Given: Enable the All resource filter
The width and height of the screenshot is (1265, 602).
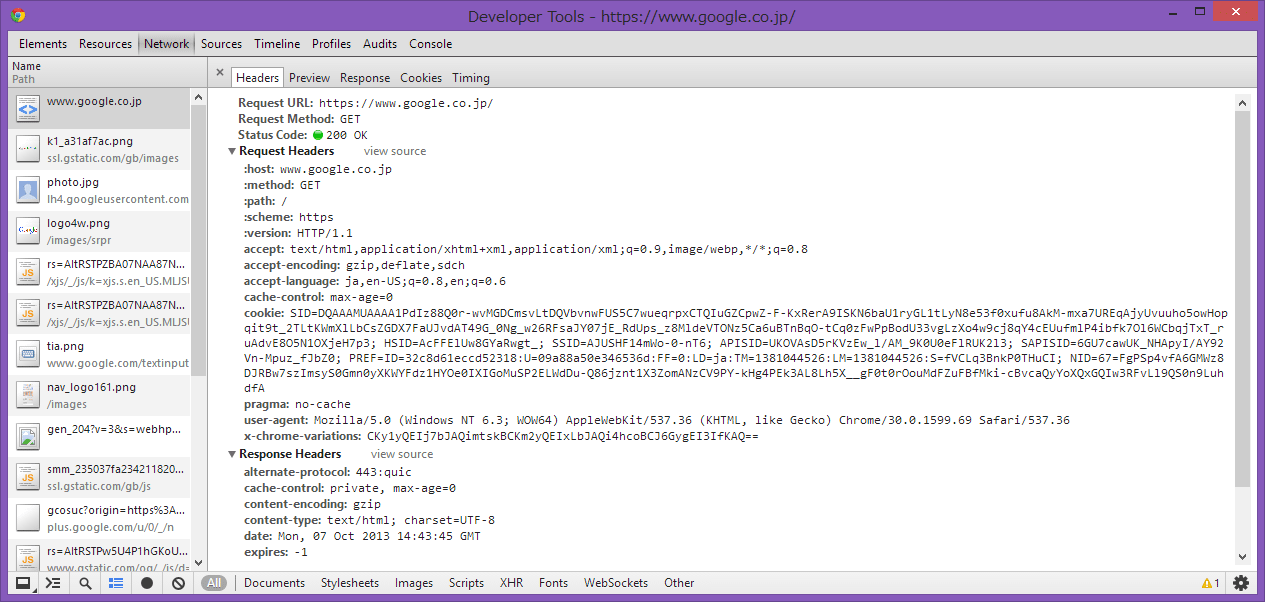Looking at the screenshot, I should [214, 583].
